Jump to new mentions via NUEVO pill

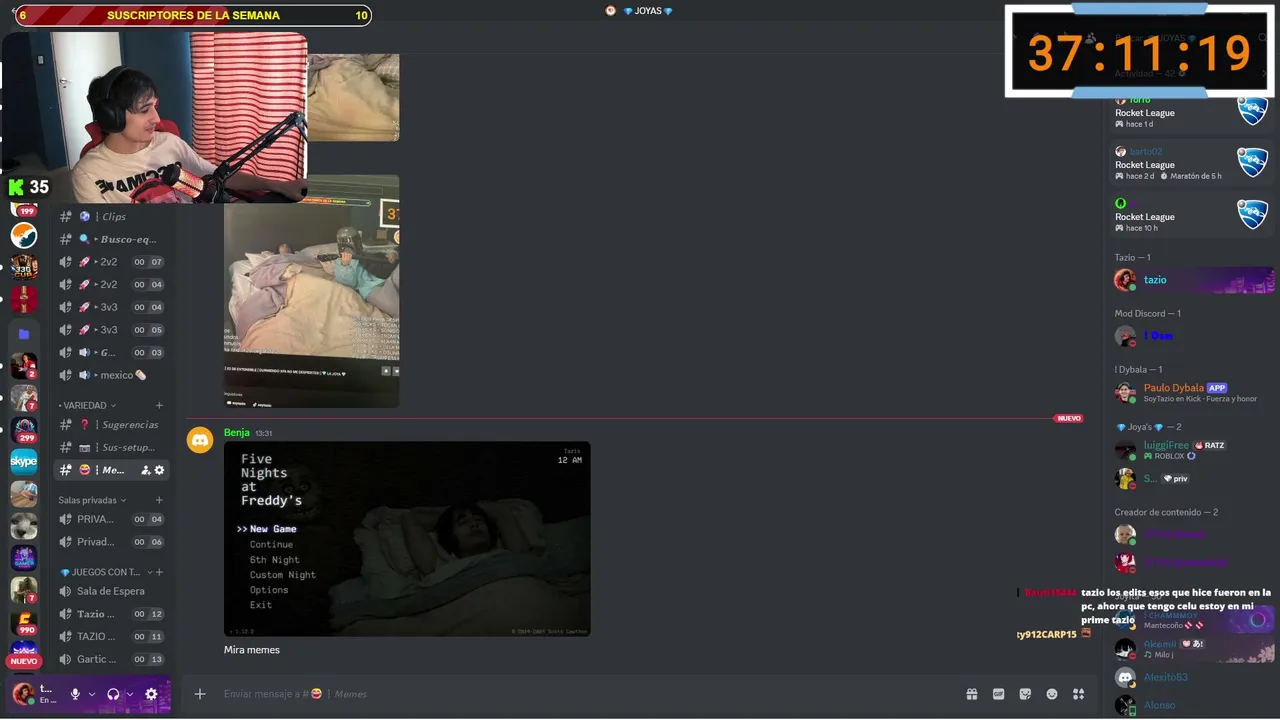pos(24,661)
